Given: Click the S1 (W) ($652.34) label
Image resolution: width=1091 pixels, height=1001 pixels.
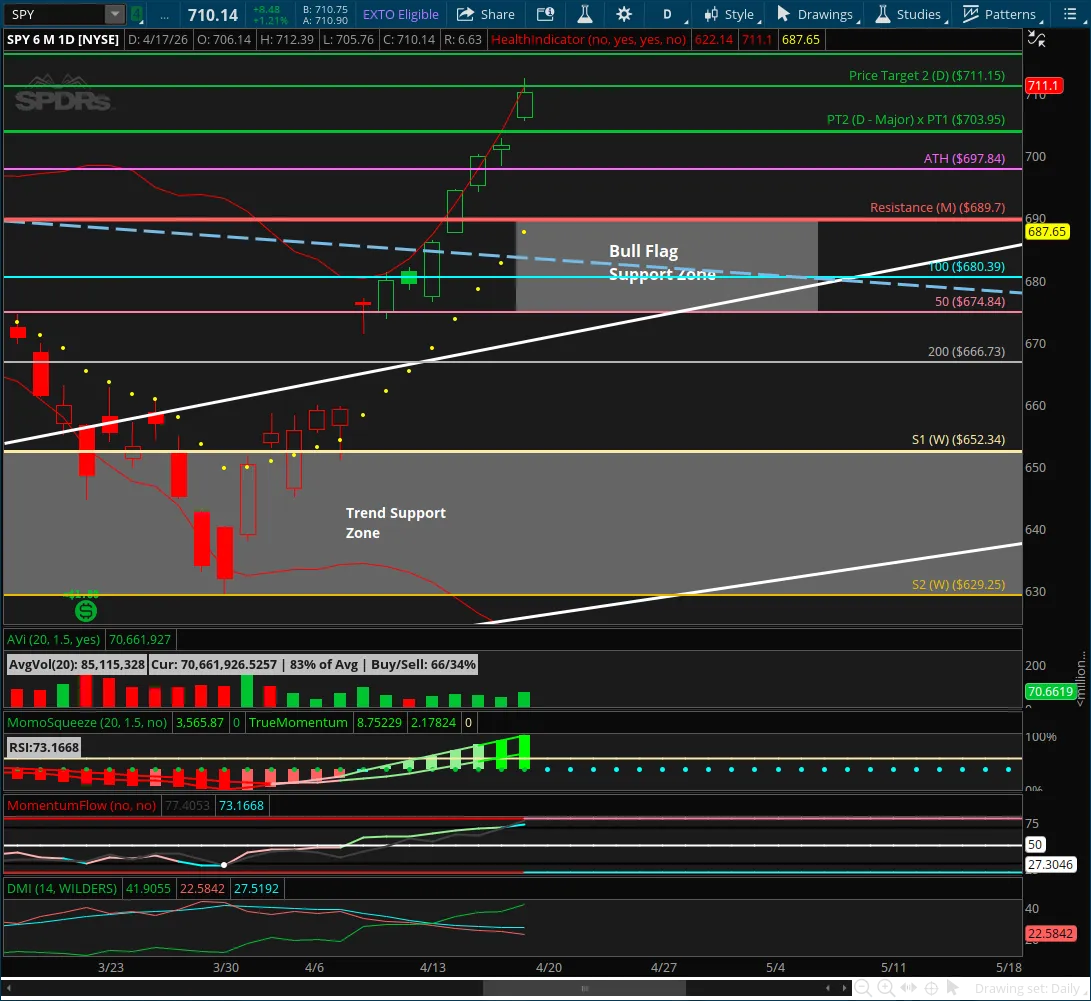Looking at the screenshot, I should pos(958,440).
